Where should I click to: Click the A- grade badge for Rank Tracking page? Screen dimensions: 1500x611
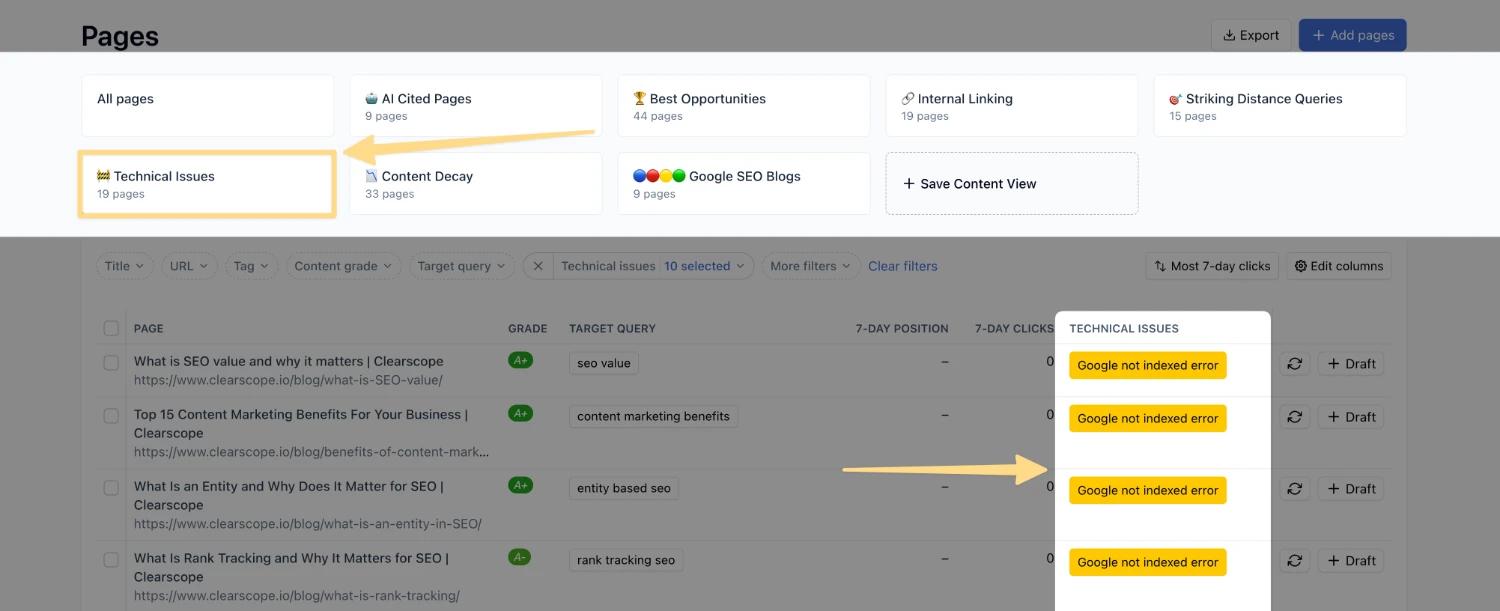click(520, 557)
